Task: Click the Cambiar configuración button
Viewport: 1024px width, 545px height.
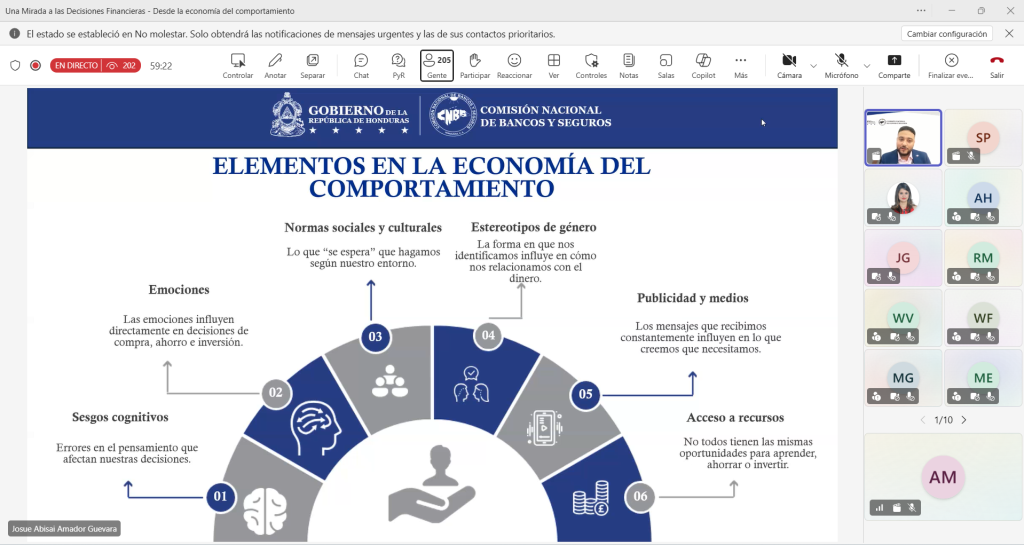Action: click(x=946, y=34)
